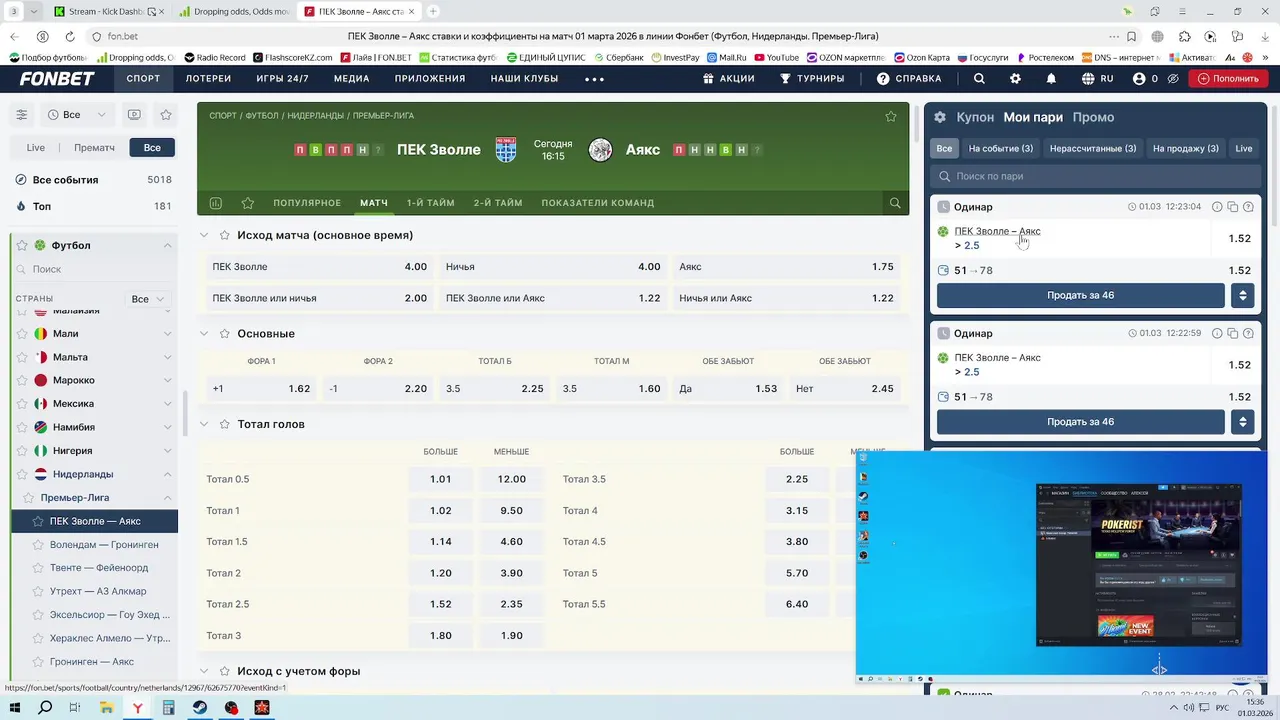1280x720 pixels.
Task: Collapse the Футбол sport section
Action: click(x=168, y=245)
